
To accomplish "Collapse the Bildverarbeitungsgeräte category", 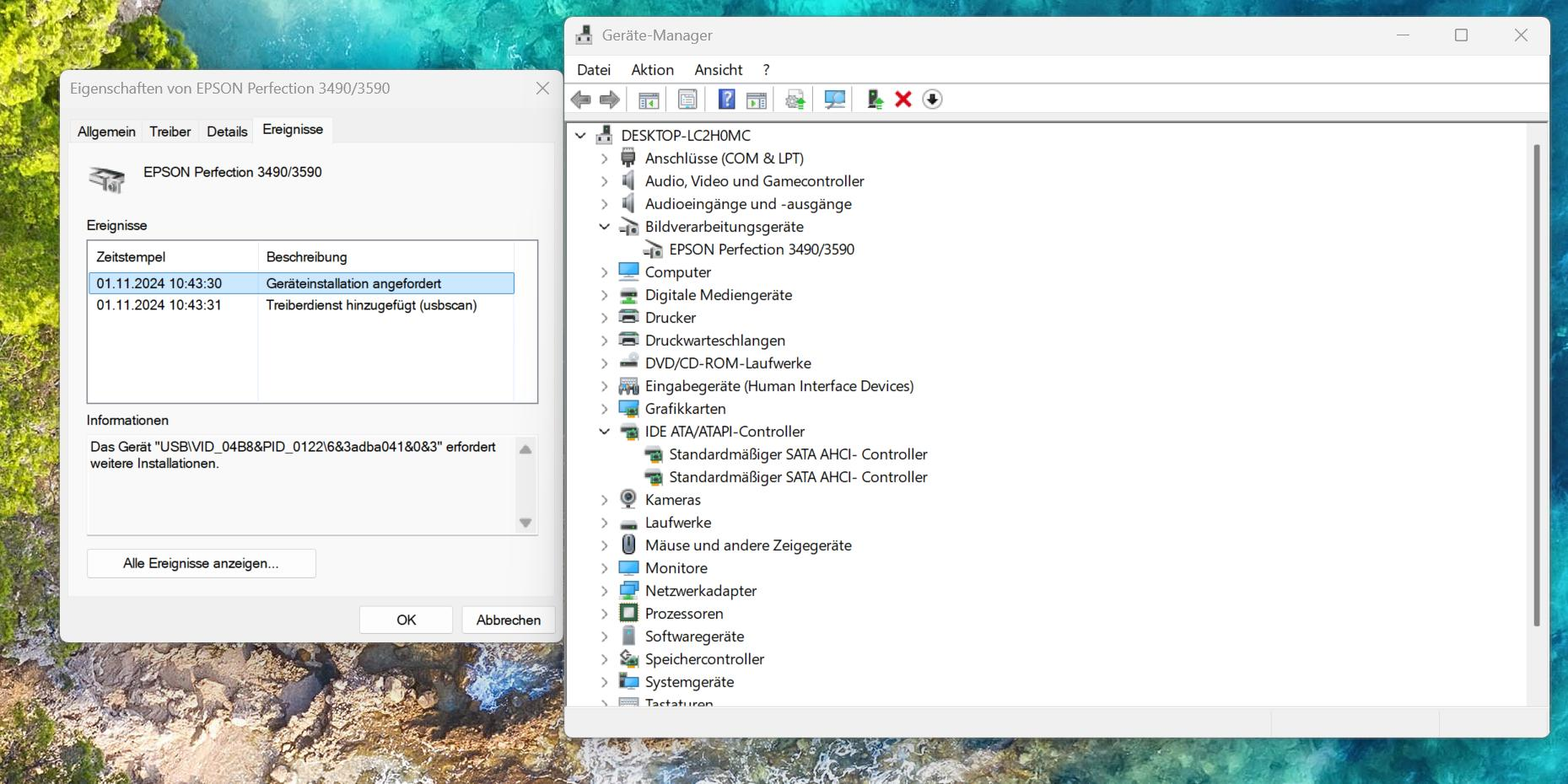I will point(604,226).
